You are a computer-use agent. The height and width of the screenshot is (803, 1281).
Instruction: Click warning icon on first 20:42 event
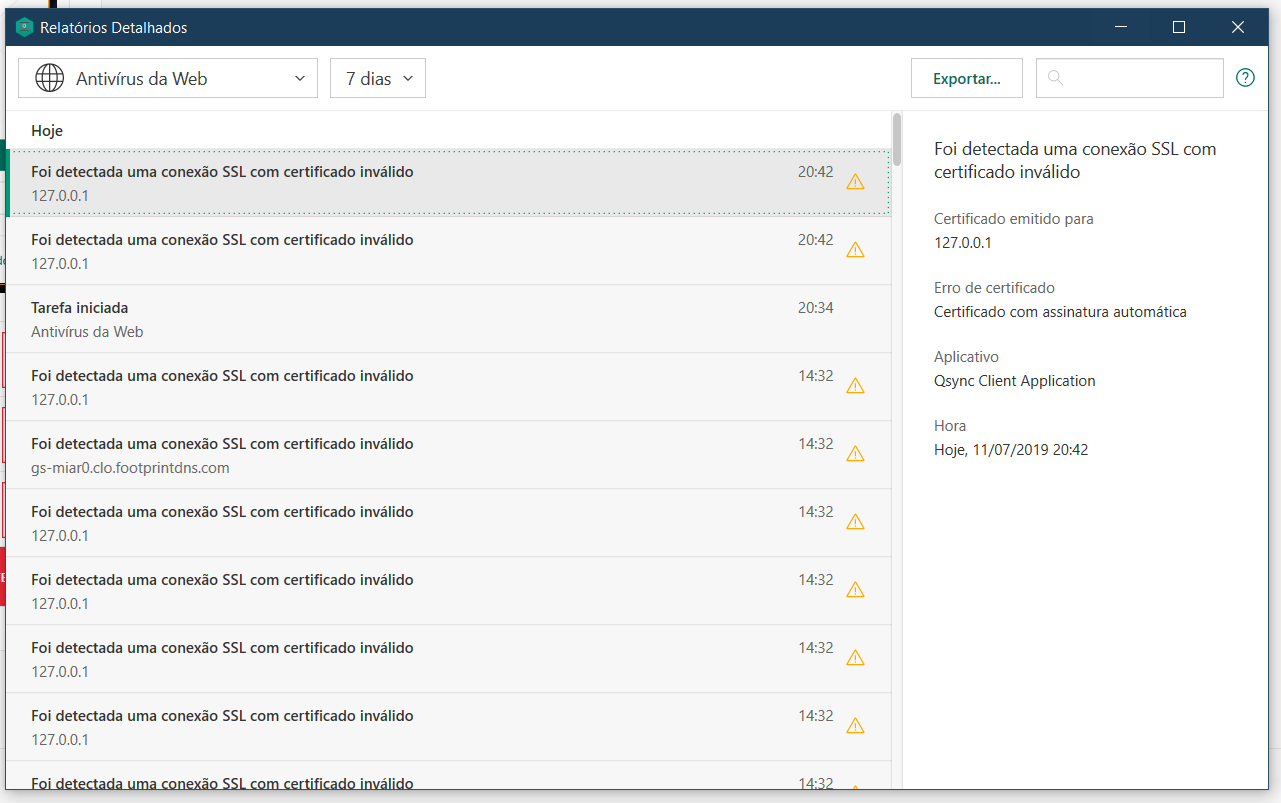(x=855, y=182)
